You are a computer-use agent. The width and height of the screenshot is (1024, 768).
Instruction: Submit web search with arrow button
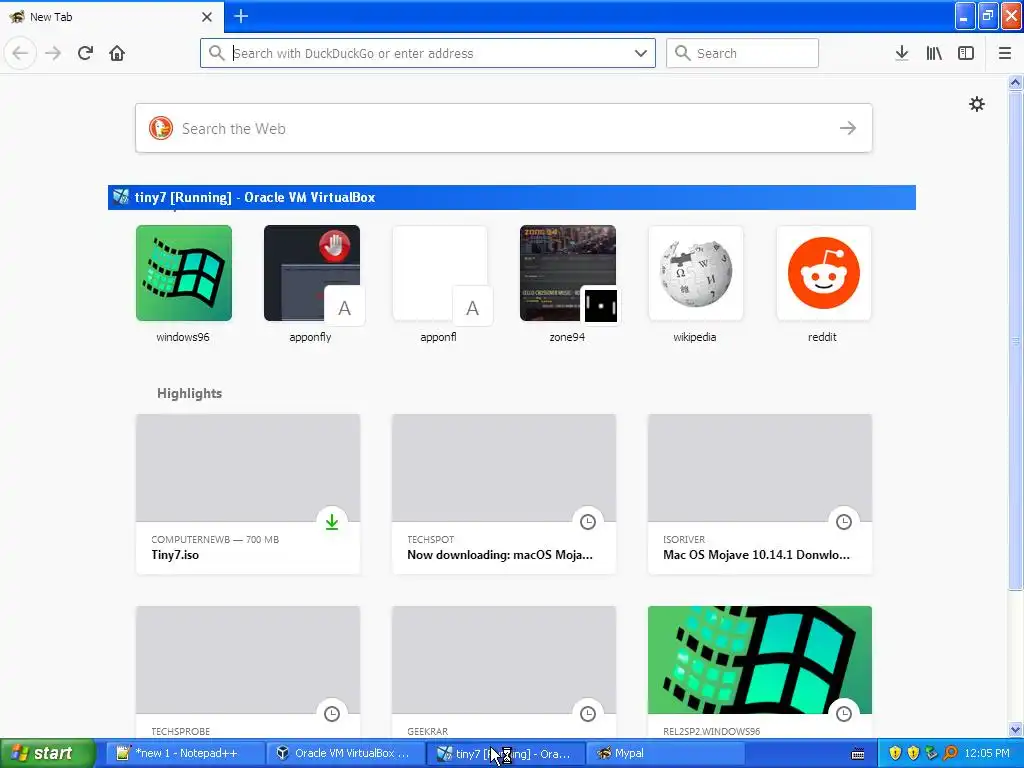(x=848, y=128)
